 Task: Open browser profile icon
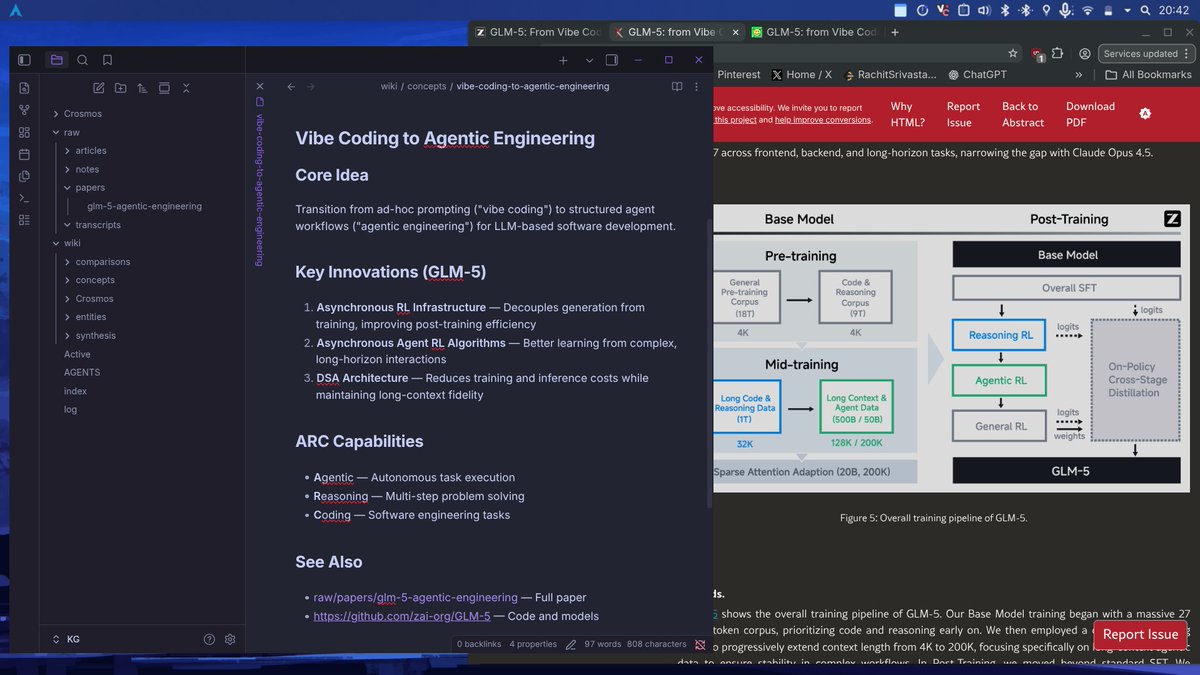point(1085,53)
